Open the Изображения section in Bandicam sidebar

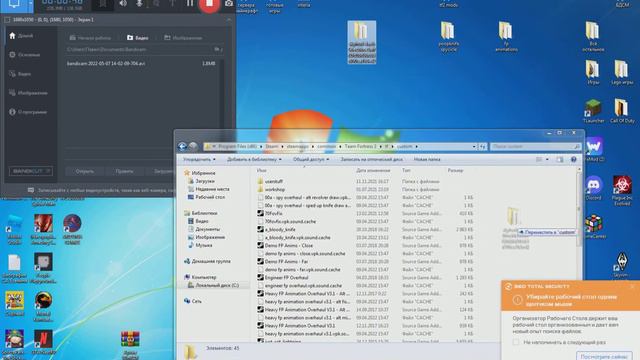pos(28,93)
